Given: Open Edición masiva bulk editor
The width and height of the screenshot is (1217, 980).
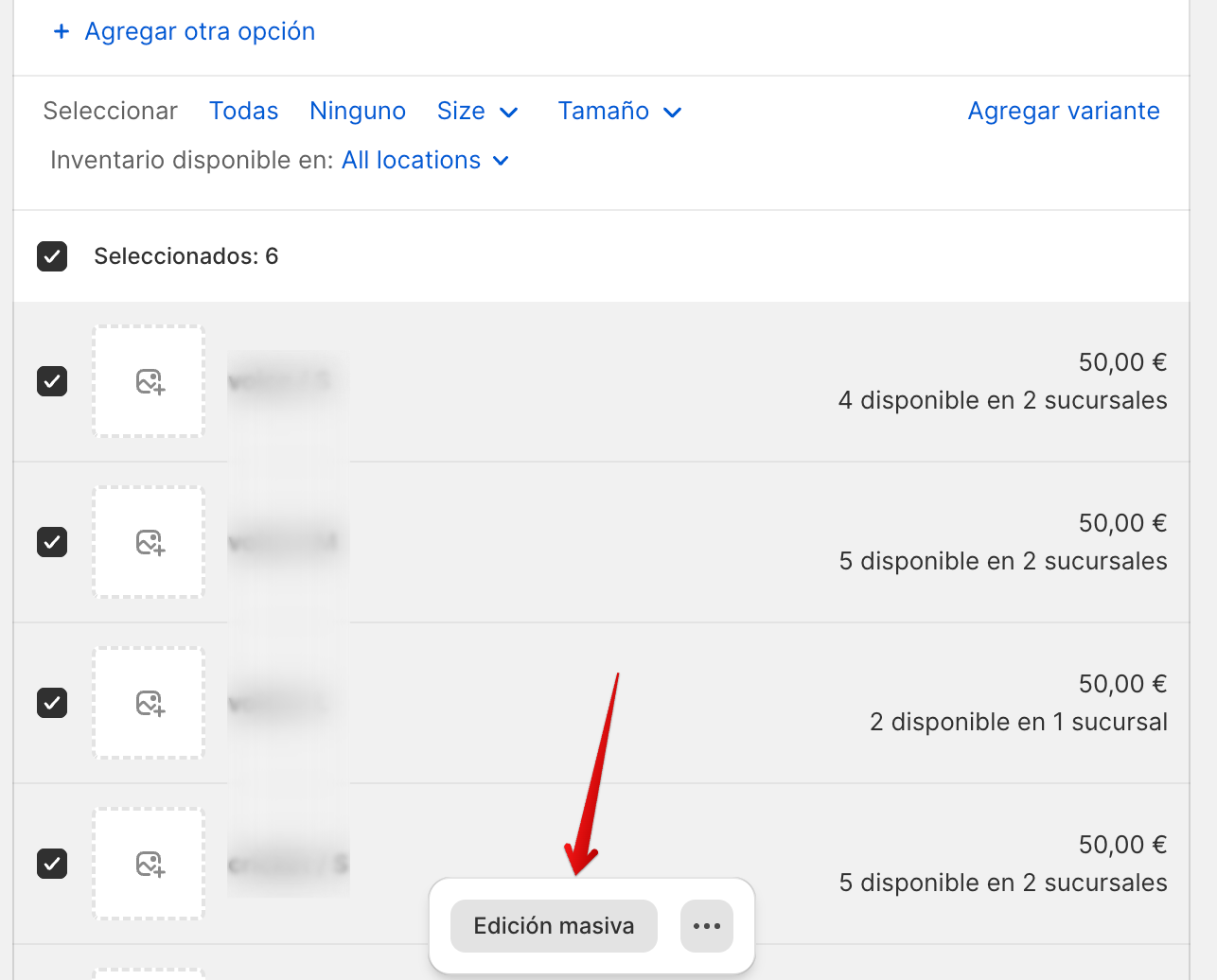Looking at the screenshot, I should [x=554, y=926].
